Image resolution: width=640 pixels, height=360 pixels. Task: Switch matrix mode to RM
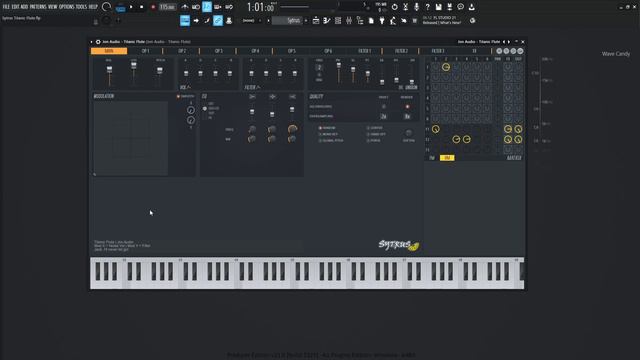coord(447,158)
